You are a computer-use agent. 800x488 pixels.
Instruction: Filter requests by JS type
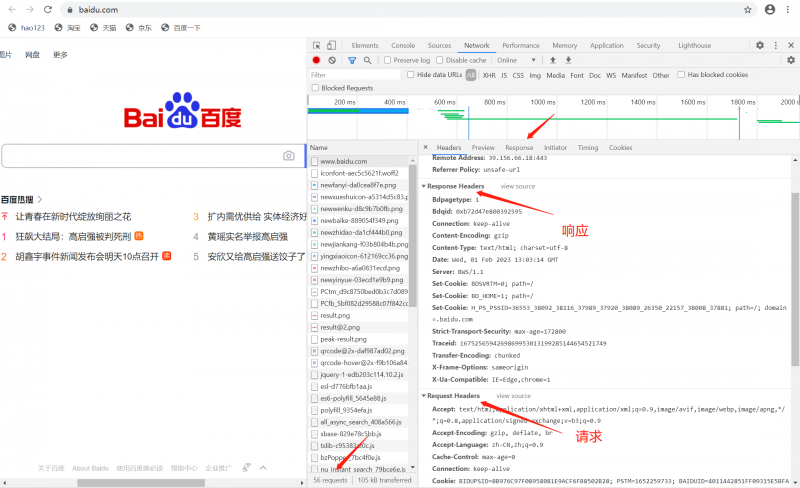504,75
